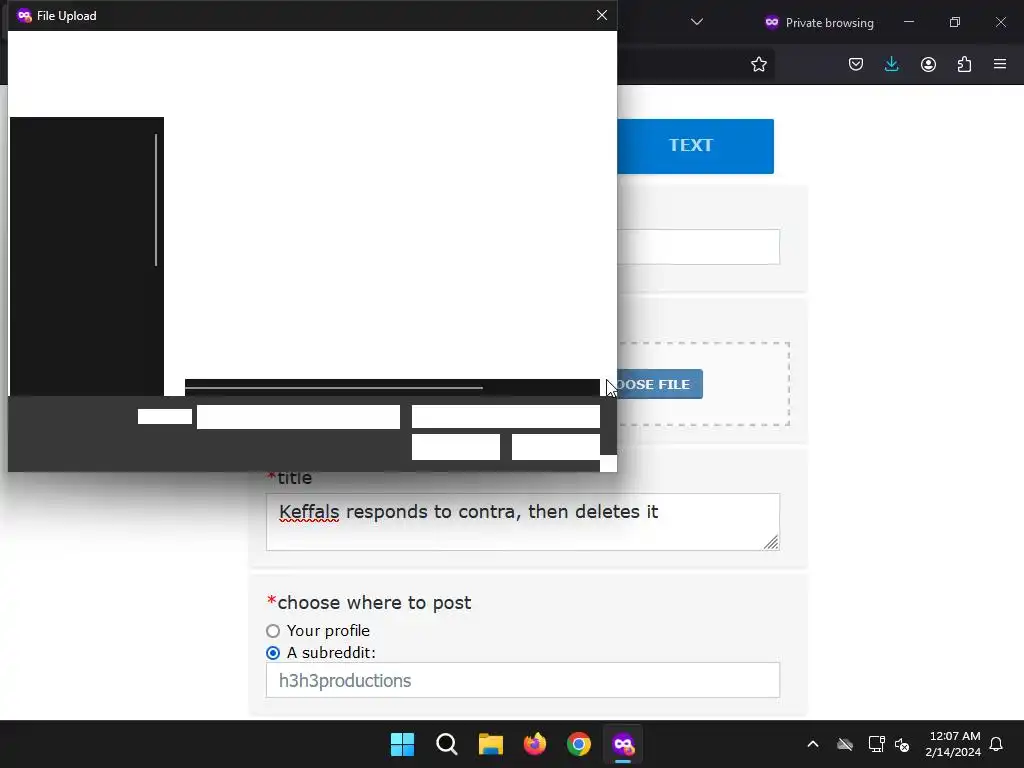Launch Firefox from the taskbar

click(x=535, y=744)
